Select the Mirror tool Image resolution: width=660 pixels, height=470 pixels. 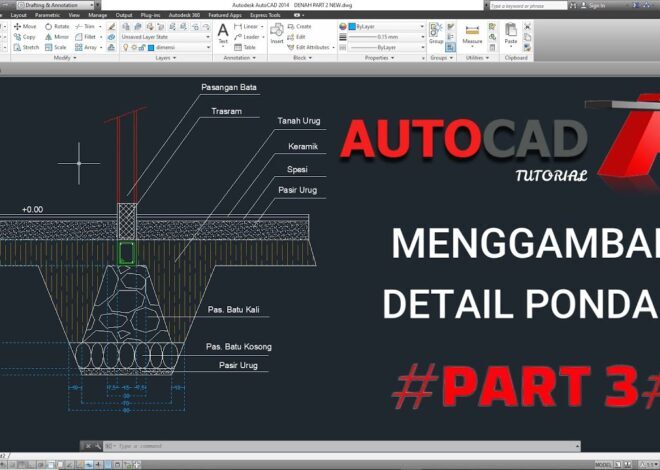click(x=57, y=37)
